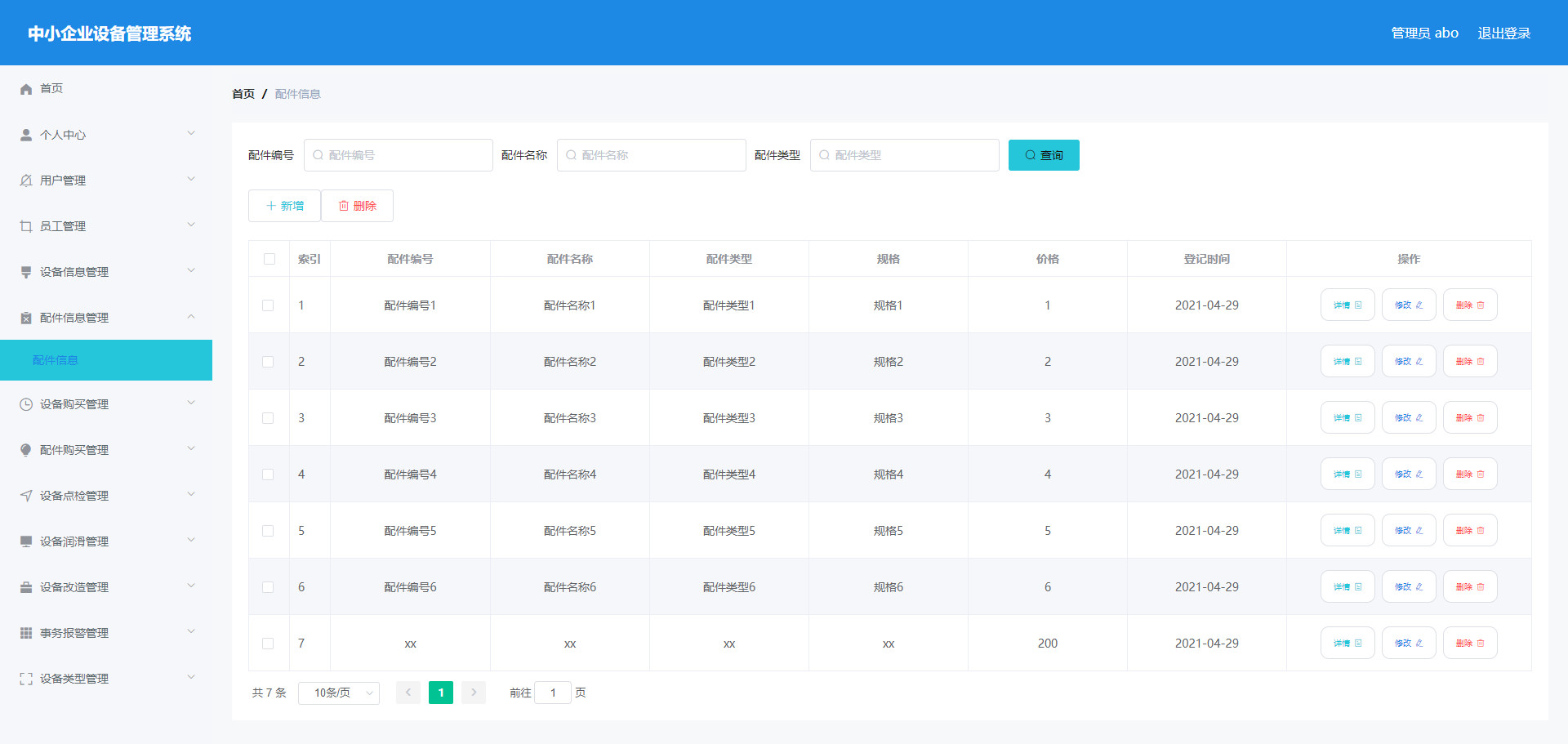Click the arrow icon beside 设备点检管理
The height and width of the screenshot is (744, 1568).
tap(26, 496)
